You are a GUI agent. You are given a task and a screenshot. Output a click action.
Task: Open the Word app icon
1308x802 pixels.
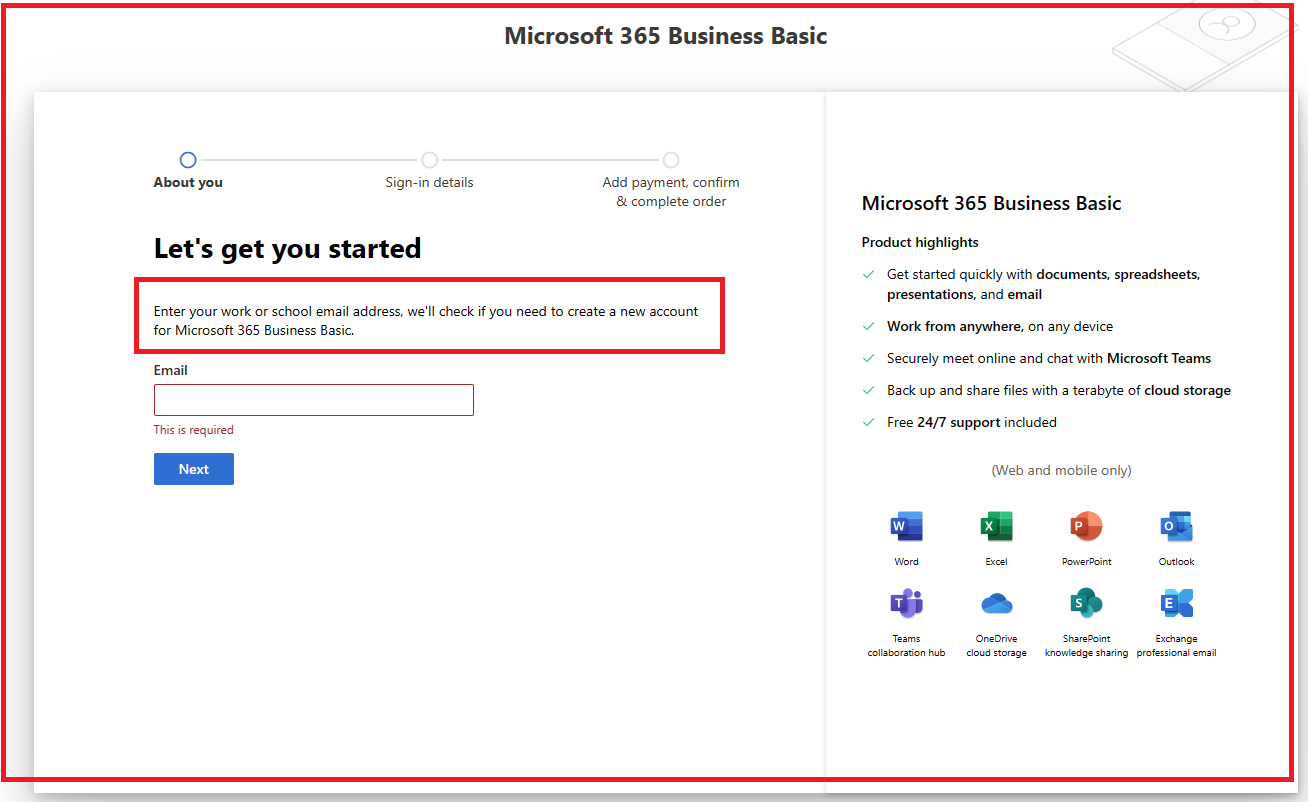coord(906,524)
